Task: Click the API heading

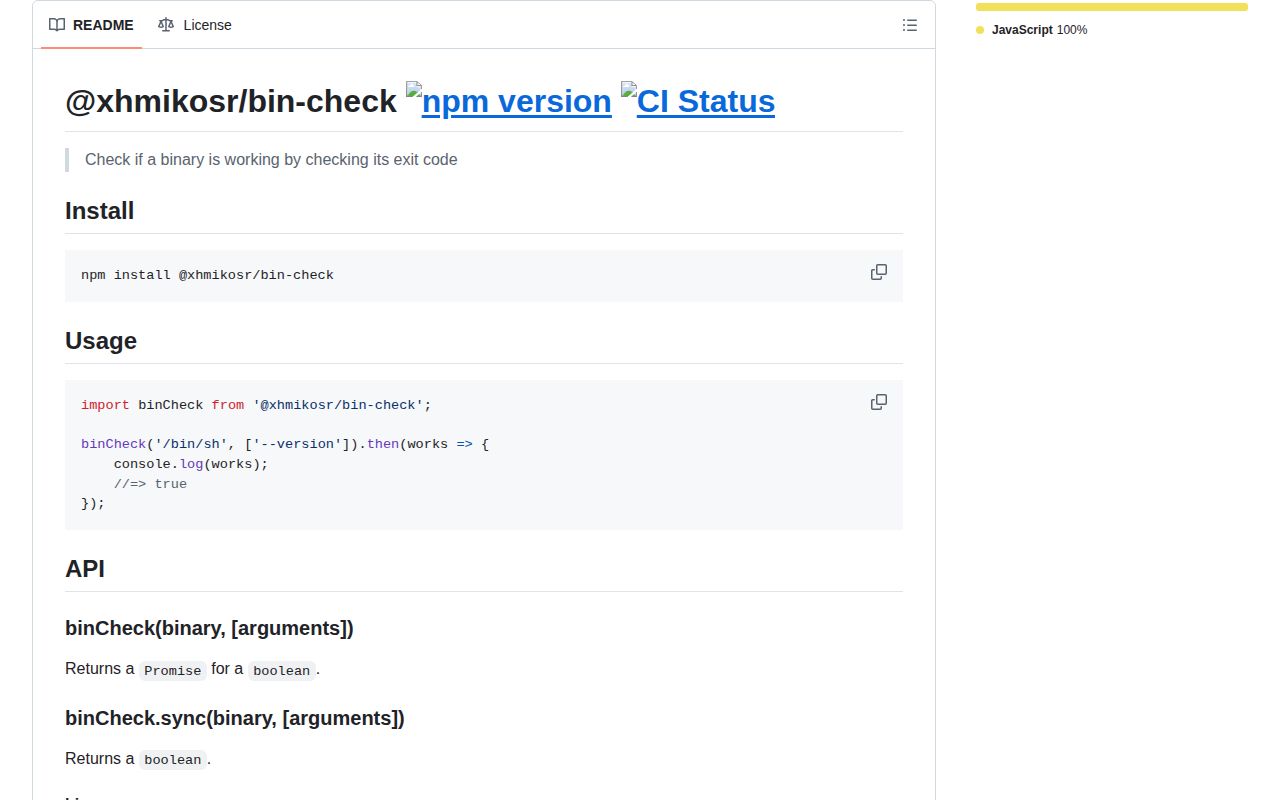Action: click(x=85, y=569)
